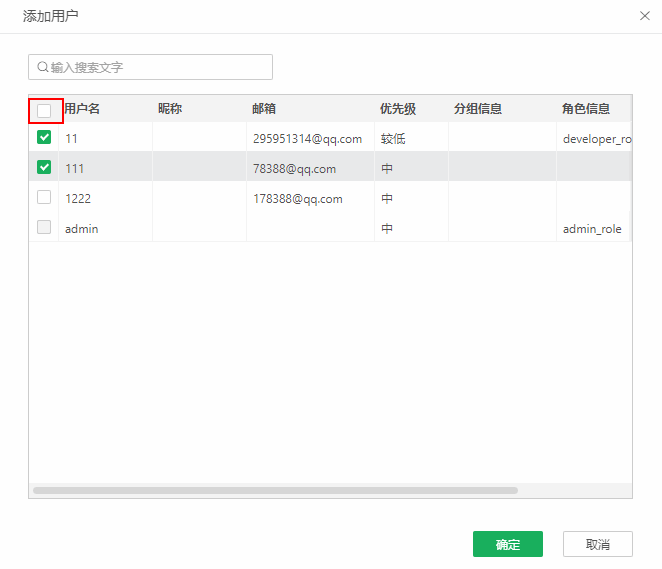Click the 角色信息 column header
Viewport: 662px width, 569px height.
click(586, 109)
